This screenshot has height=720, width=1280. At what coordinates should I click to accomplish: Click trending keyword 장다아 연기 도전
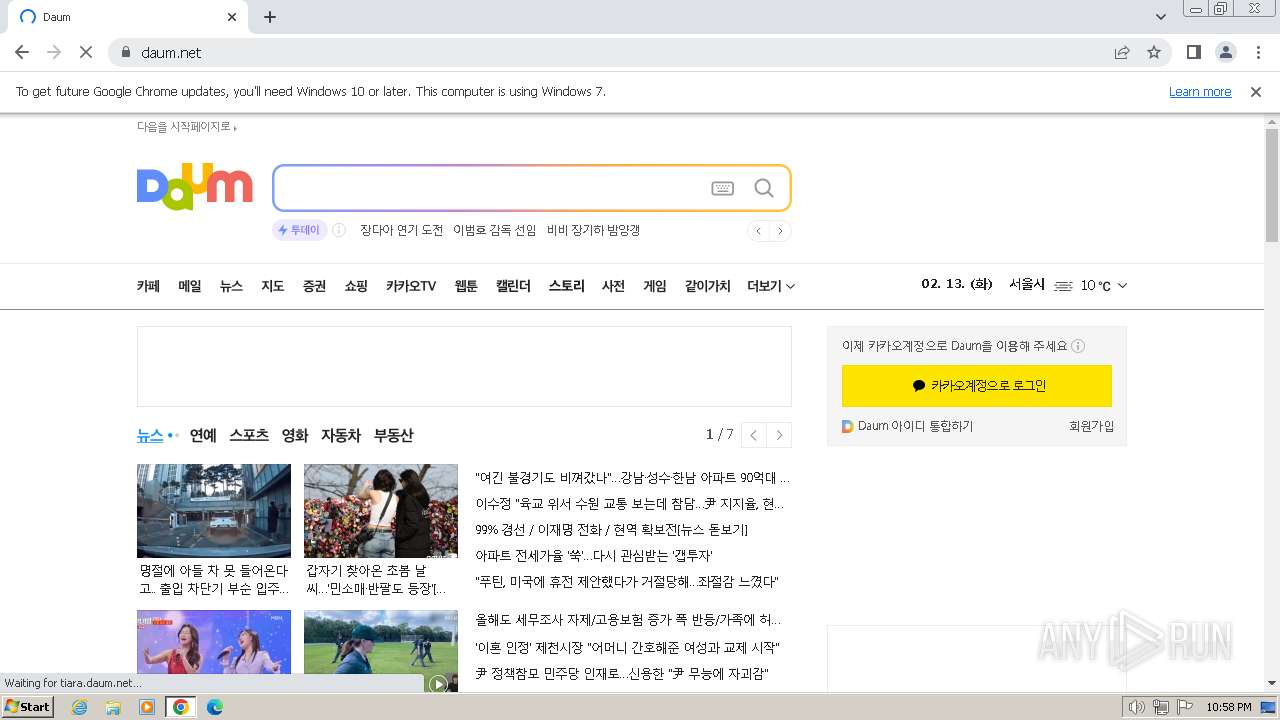401,230
